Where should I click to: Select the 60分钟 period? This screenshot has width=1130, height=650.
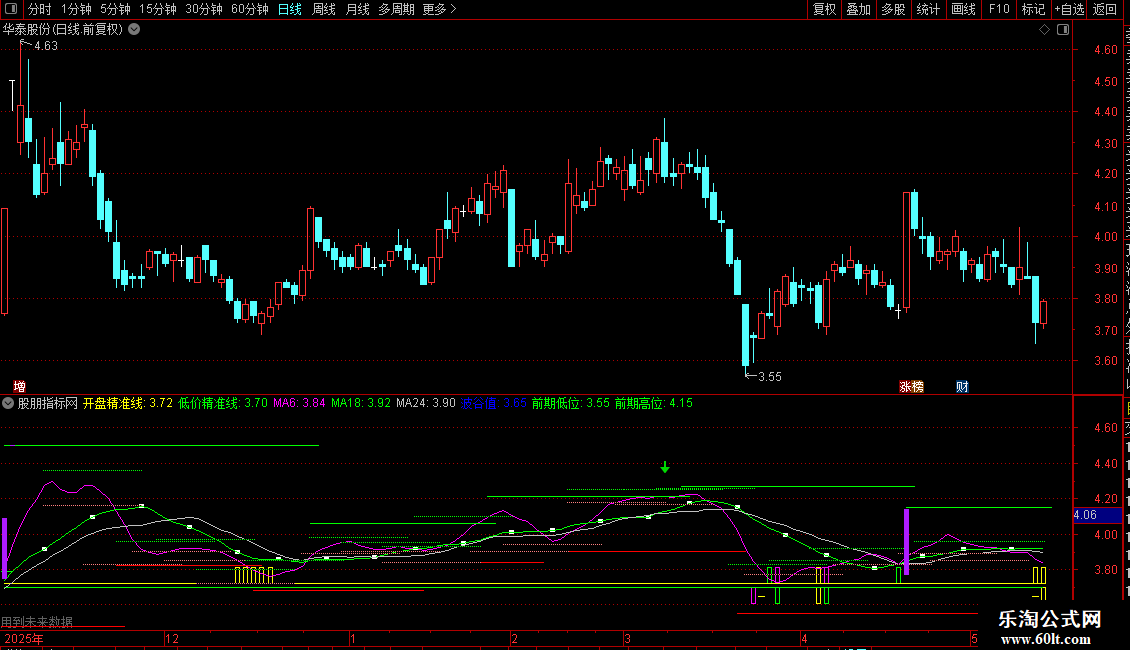point(249,9)
